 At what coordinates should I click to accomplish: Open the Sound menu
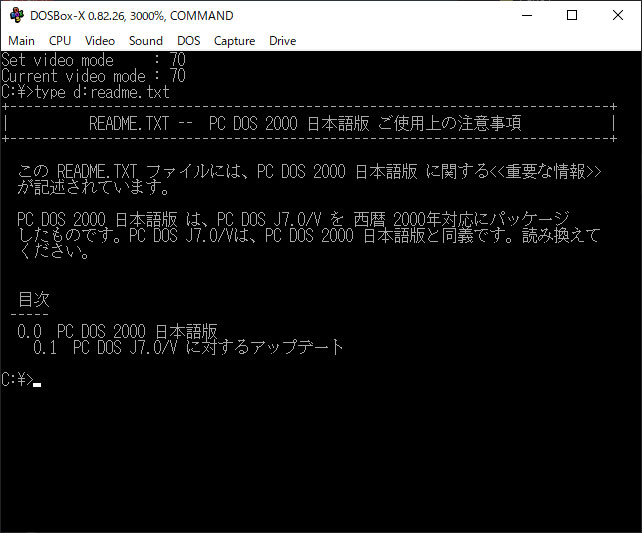click(146, 41)
